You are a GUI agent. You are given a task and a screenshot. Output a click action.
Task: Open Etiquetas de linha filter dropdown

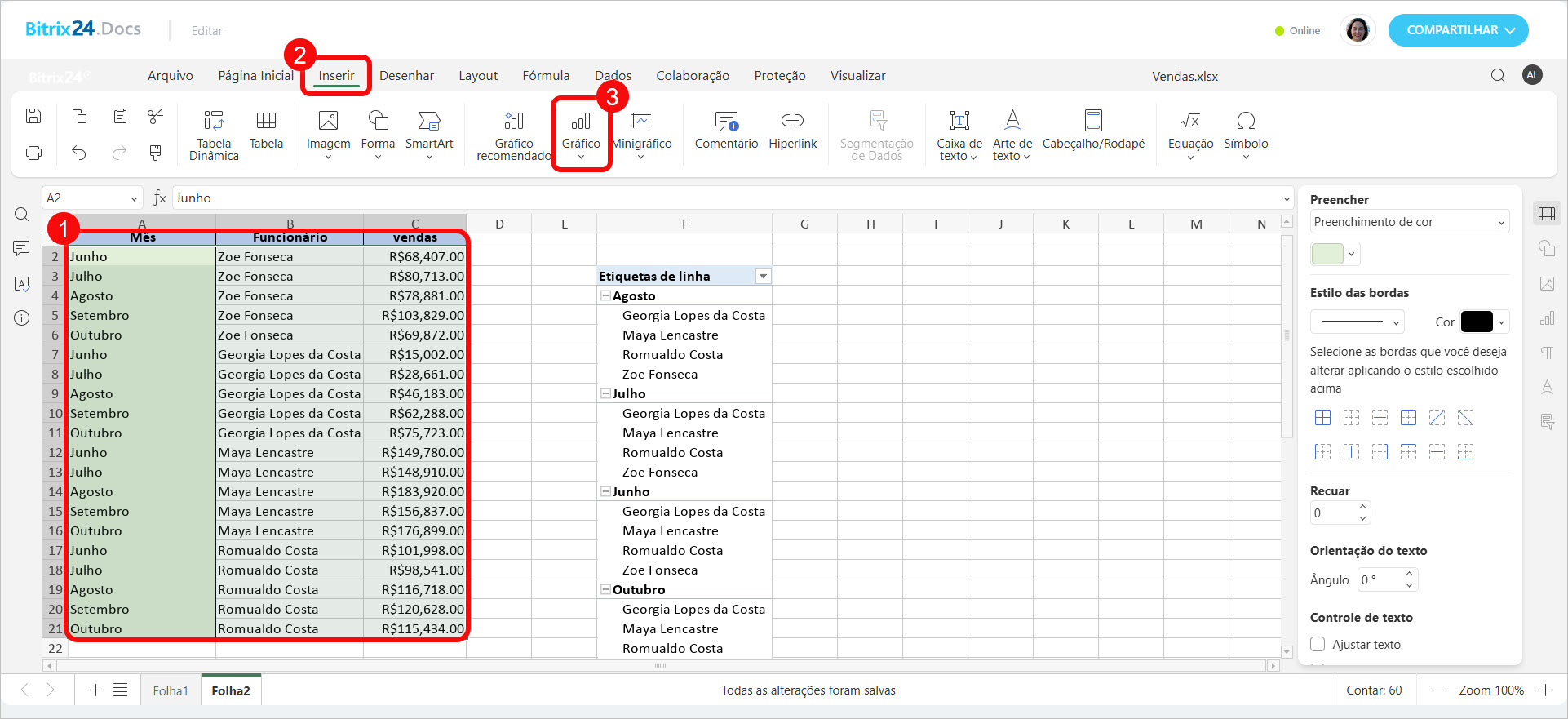pos(763,277)
